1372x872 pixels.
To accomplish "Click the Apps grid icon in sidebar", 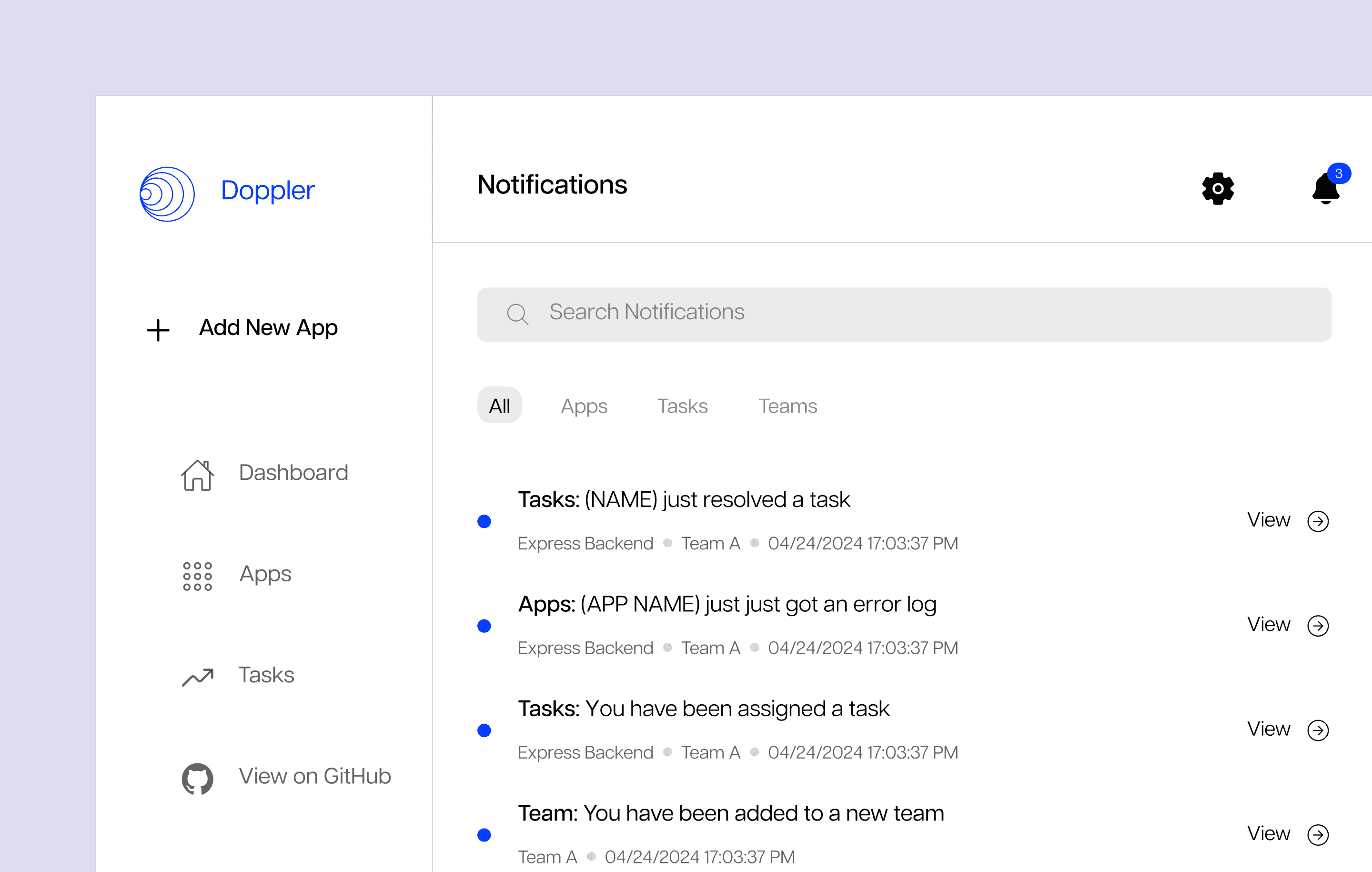I will 197,576.
